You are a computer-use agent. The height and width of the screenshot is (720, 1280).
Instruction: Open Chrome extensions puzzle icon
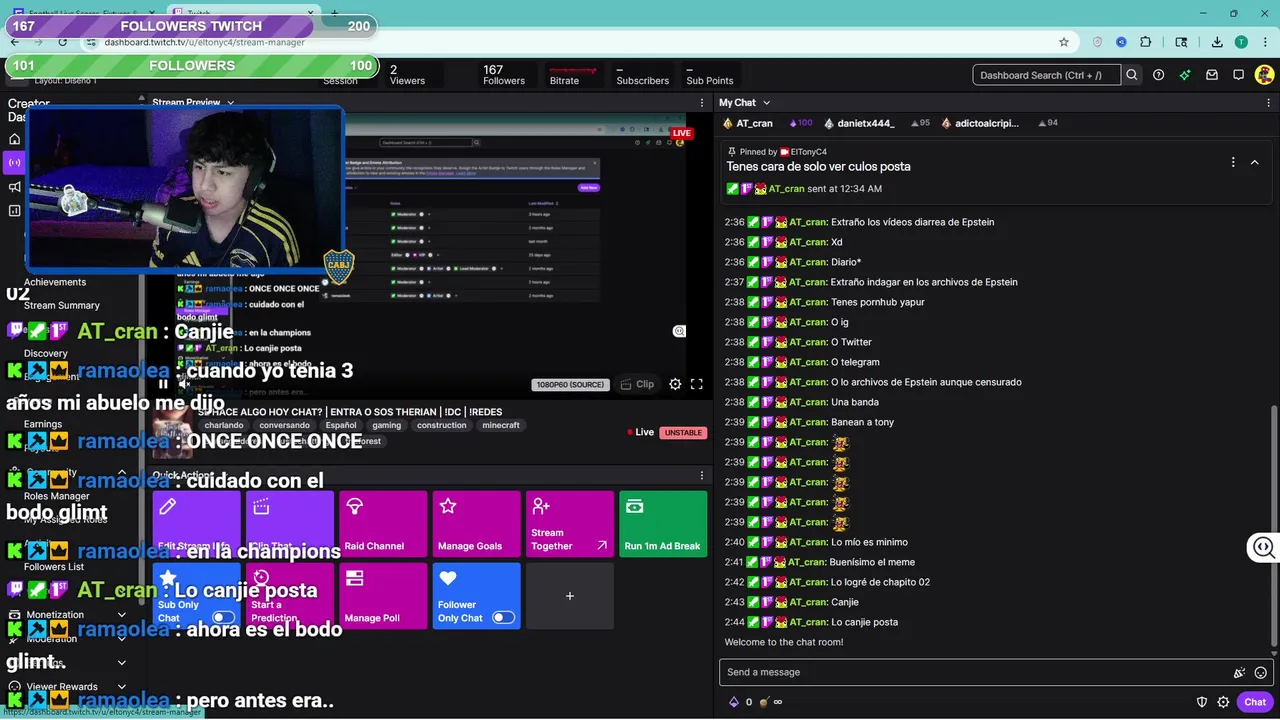point(1146,42)
